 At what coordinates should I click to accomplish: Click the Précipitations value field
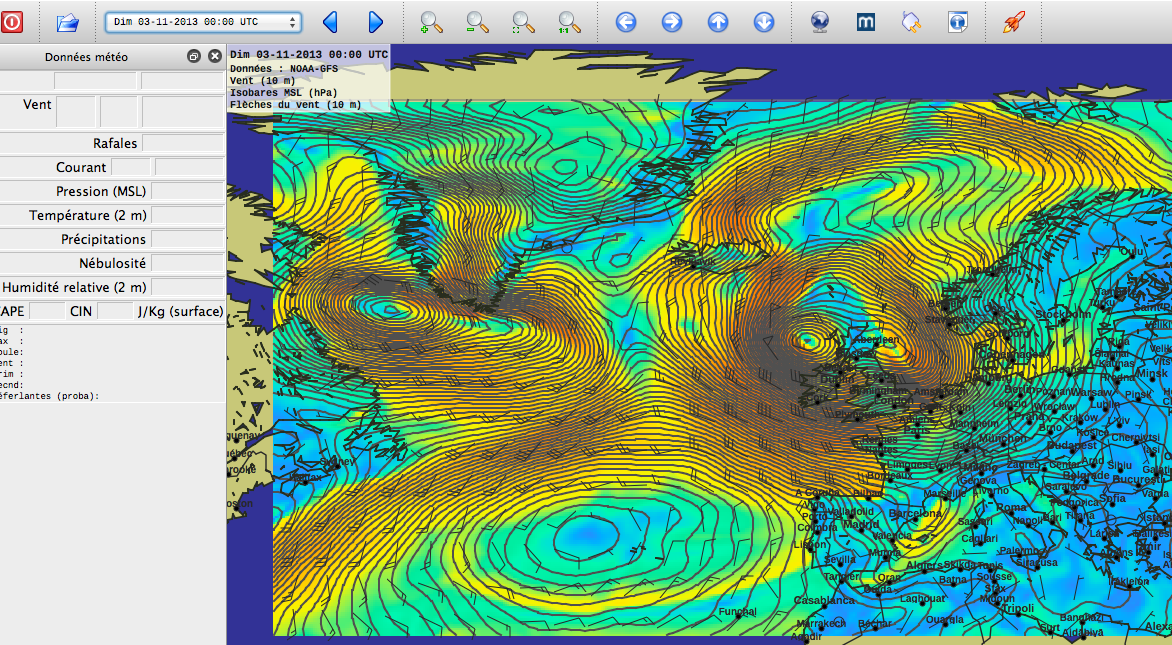[x=188, y=239]
